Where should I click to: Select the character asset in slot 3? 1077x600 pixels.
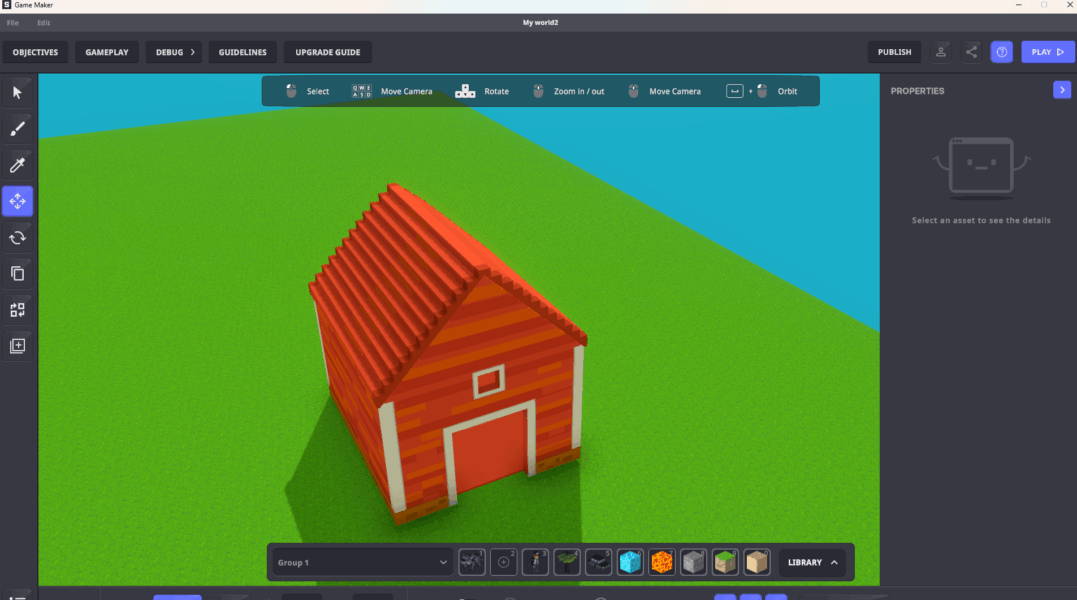click(535, 562)
